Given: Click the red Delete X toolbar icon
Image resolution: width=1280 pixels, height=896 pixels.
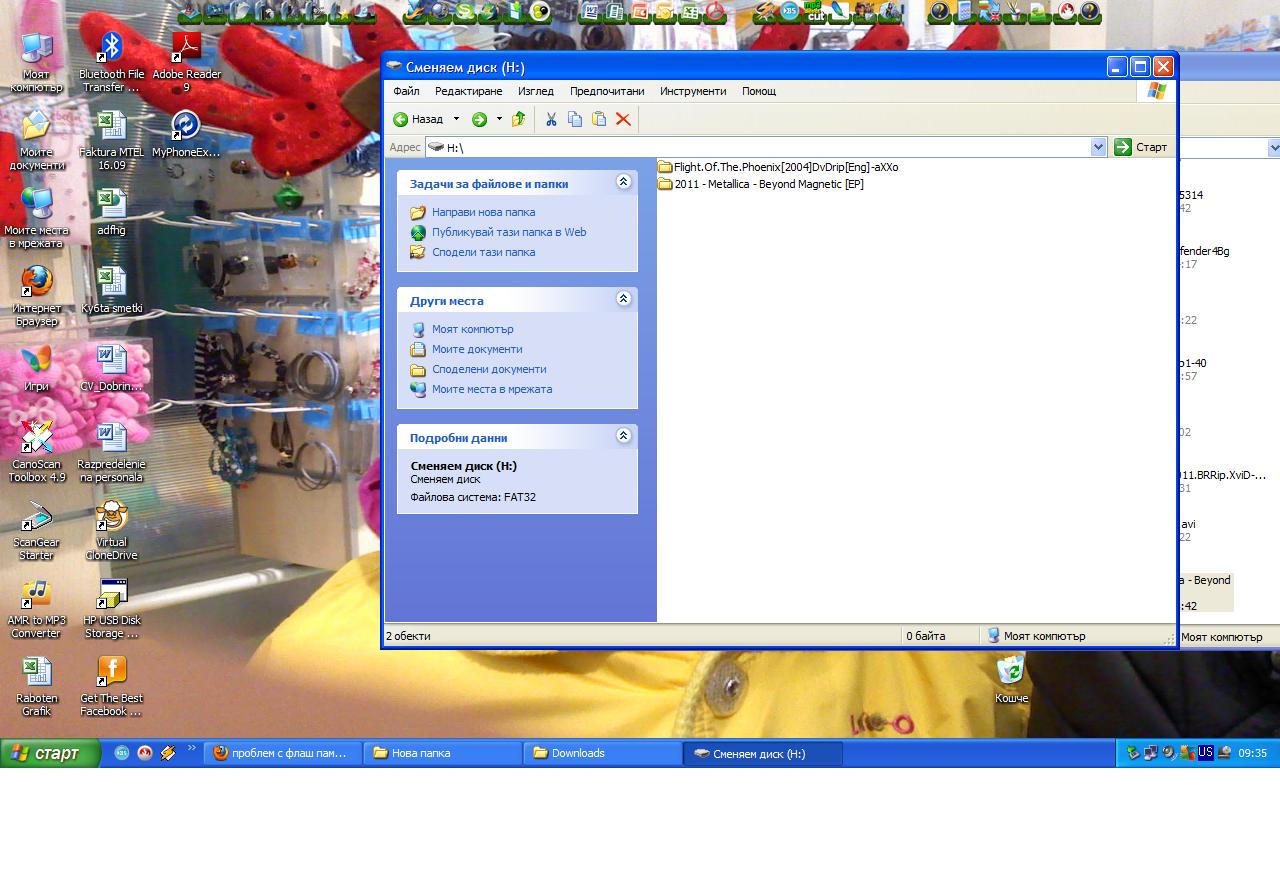Looking at the screenshot, I should pos(623,119).
